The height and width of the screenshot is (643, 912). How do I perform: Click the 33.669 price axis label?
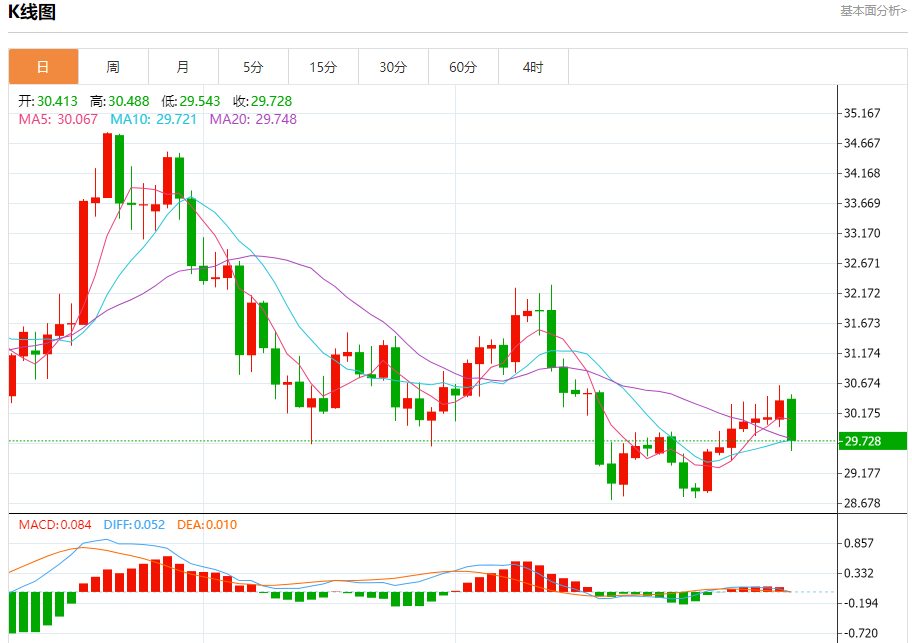coord(862,203)
